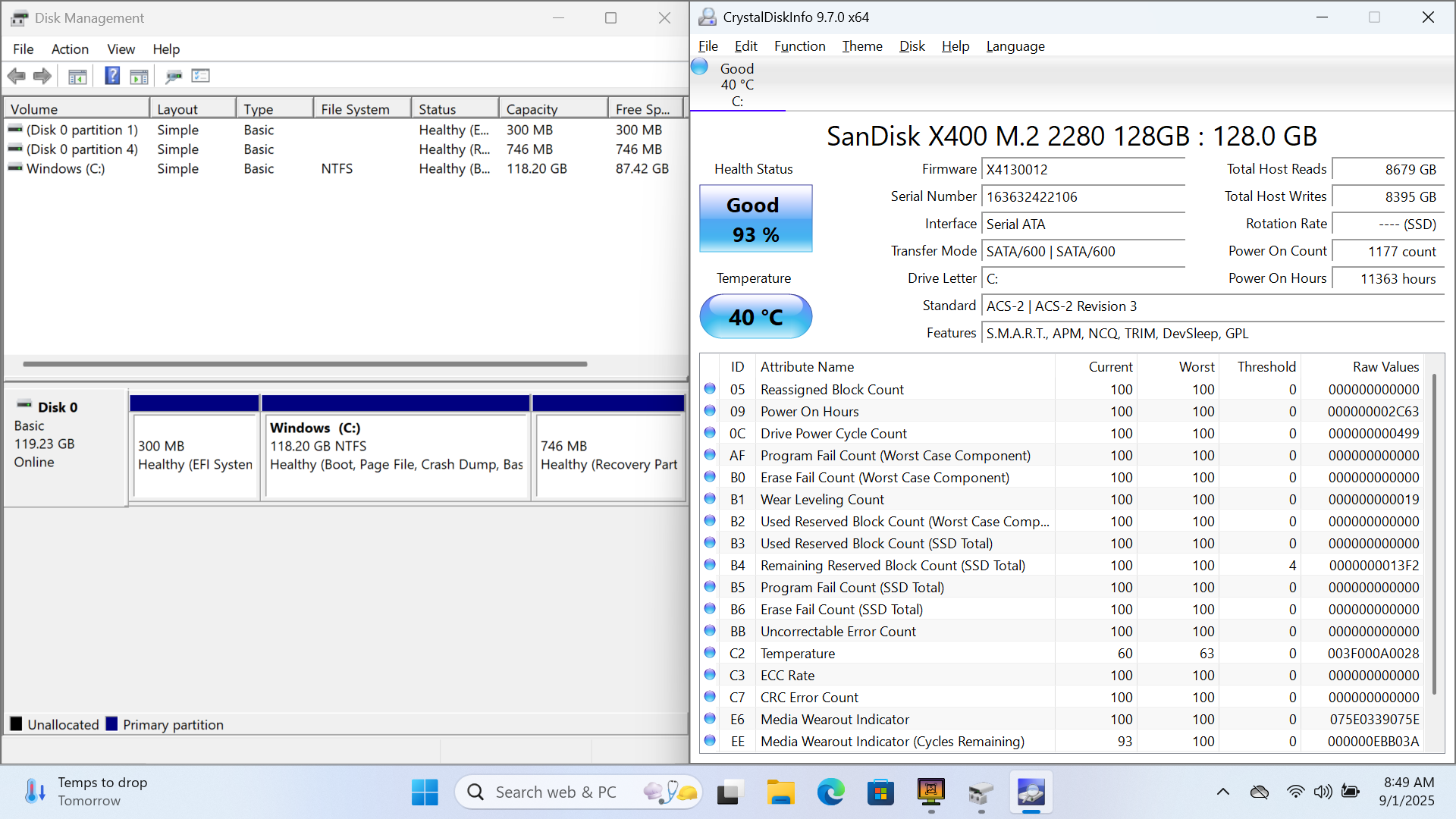Click the battery tray icon
1456x819 pixels.
[1351, 792]
